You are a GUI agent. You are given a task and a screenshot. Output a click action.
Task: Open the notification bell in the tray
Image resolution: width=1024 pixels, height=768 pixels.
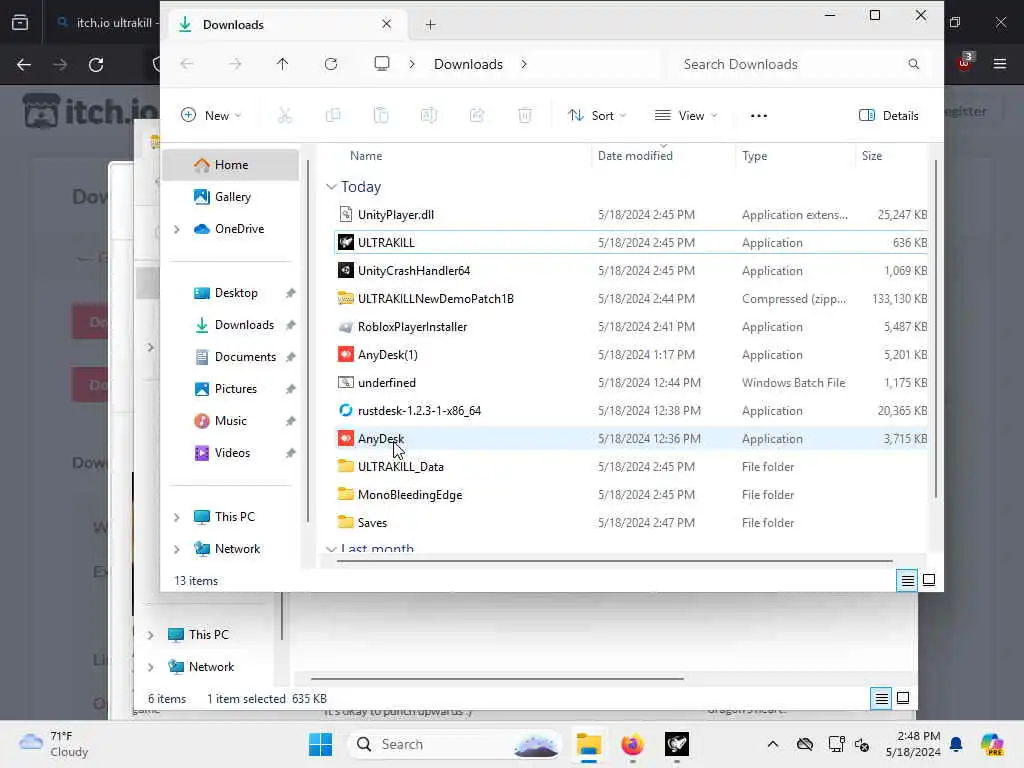click(x=956, y=744)
